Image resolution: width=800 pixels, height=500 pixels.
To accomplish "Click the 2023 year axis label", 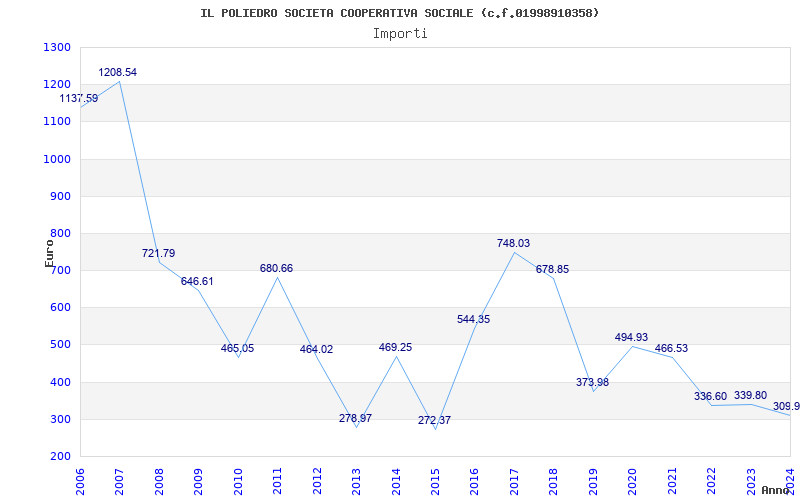I will pos(751,481).
